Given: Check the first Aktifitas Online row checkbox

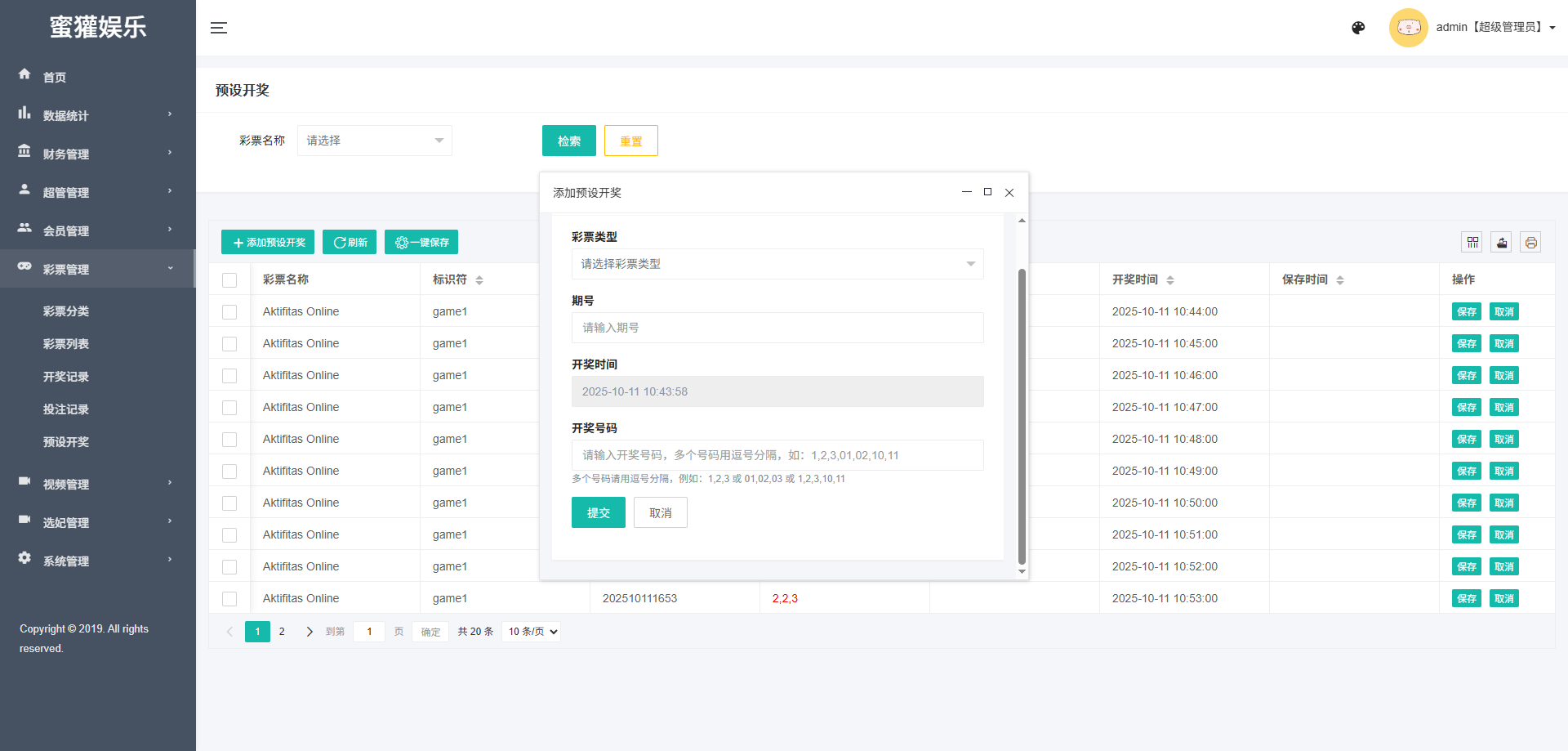Looking at the screenshot, I should tap(229, 312).
